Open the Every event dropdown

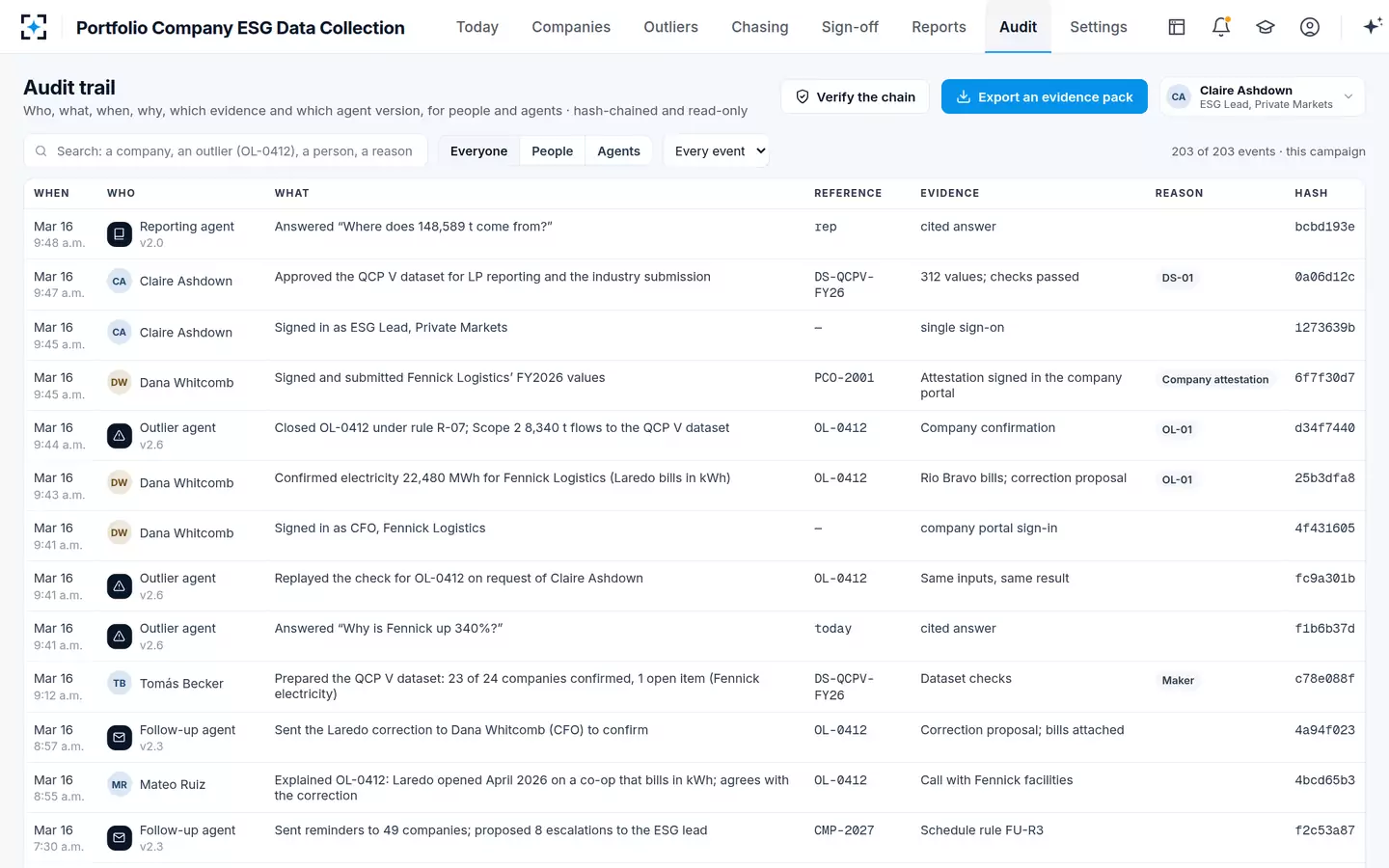pyautogui.click(x=717, y=151)
